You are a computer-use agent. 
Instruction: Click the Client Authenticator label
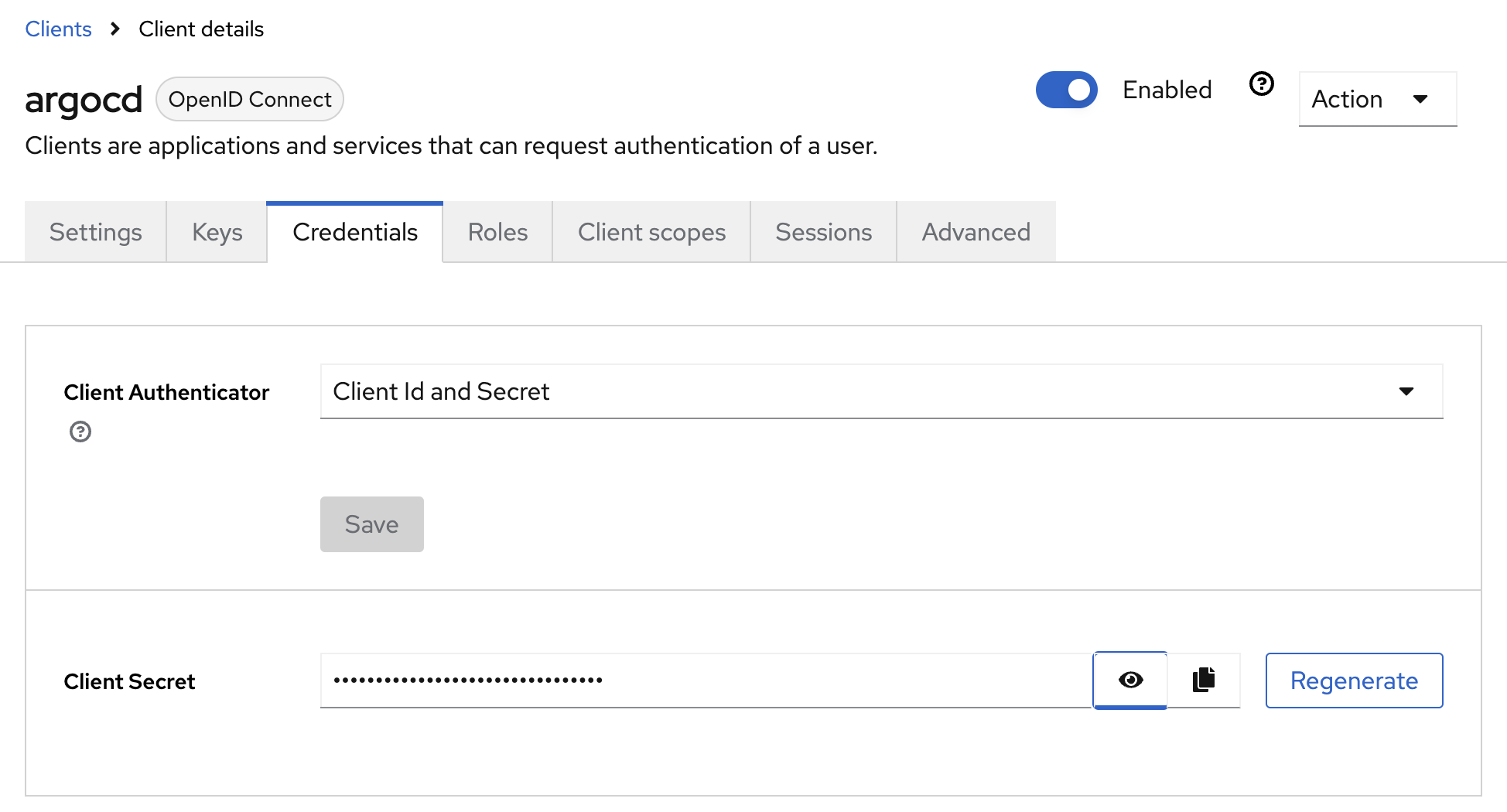[x=166, y=392]
